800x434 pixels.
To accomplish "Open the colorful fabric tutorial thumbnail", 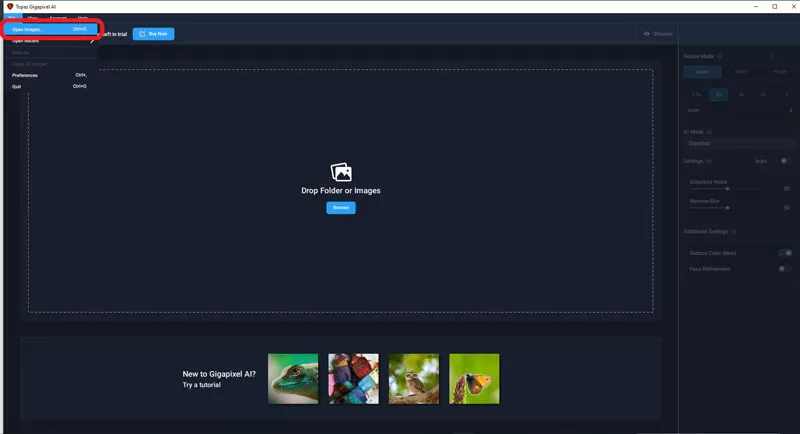I will pyautogui.click(x=354, y=379).
